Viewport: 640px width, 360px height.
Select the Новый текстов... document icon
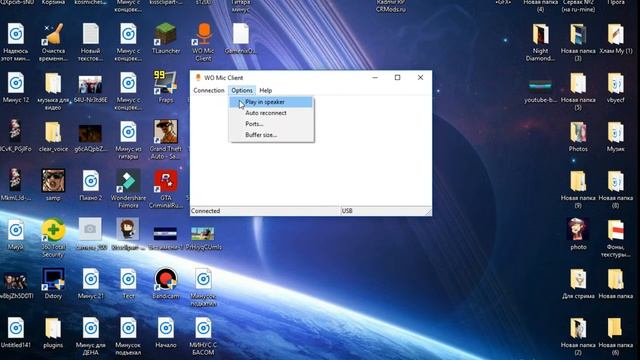91,42
